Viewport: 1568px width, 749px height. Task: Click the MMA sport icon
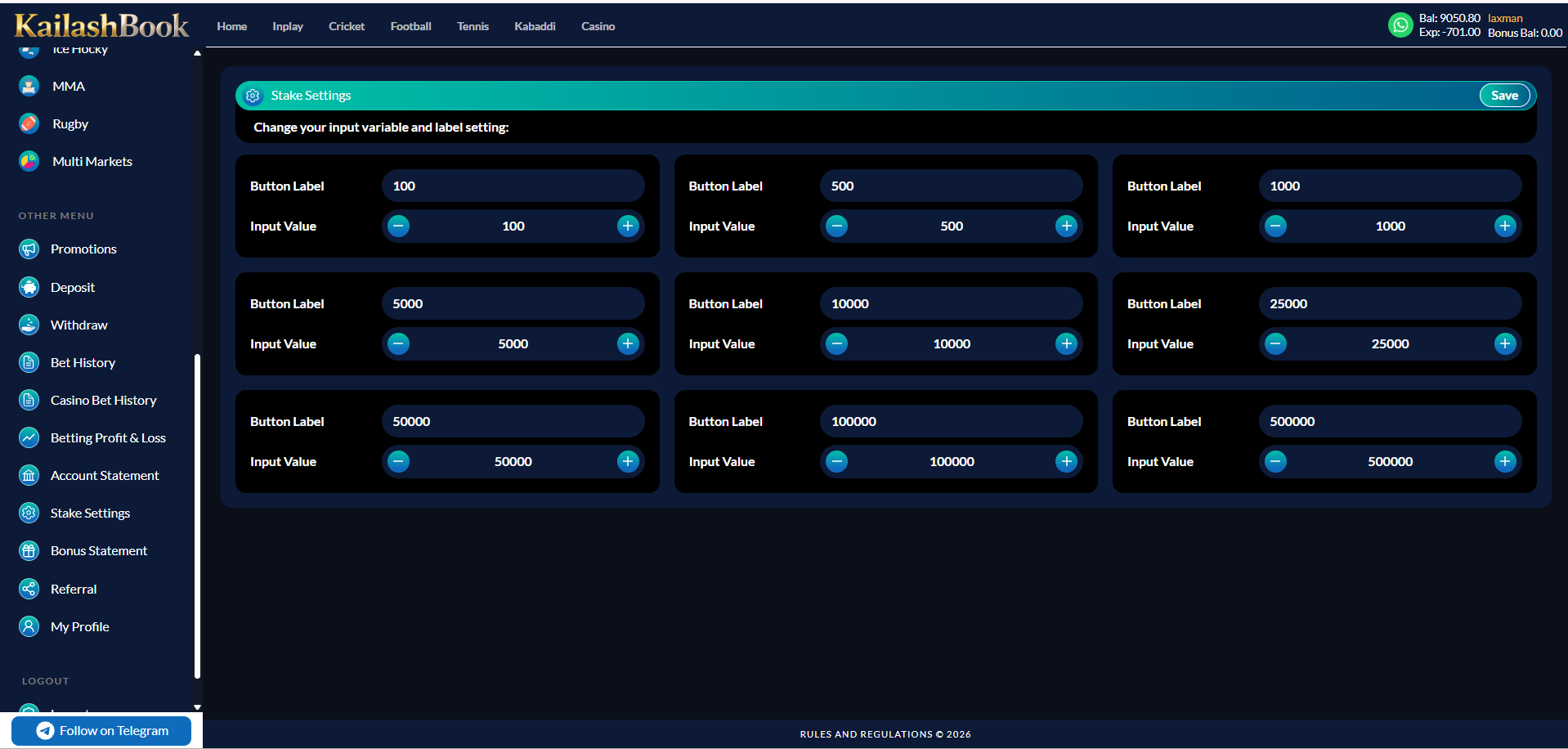point(29,86)
